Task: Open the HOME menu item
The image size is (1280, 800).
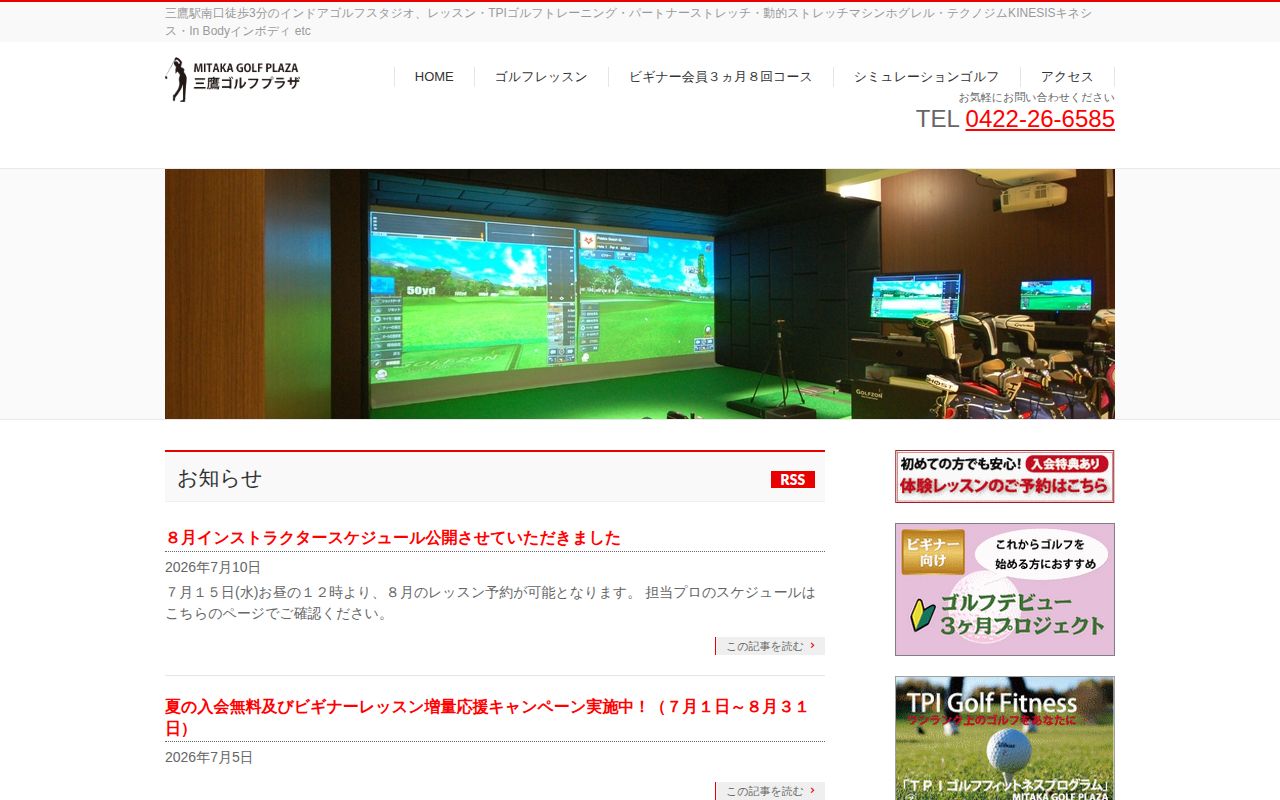Action: coord(434,77)
